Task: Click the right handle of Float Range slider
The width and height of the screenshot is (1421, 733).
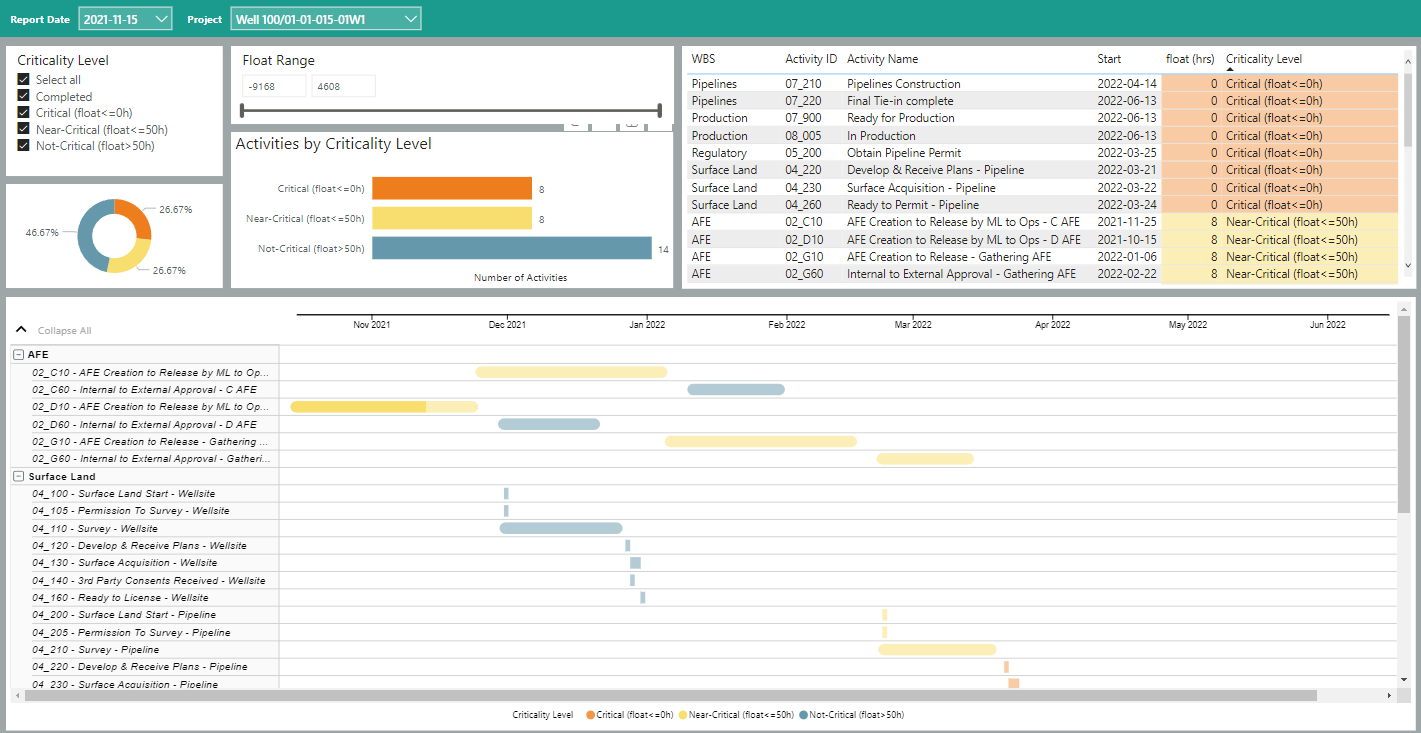Action: click(x=659, y=110)
